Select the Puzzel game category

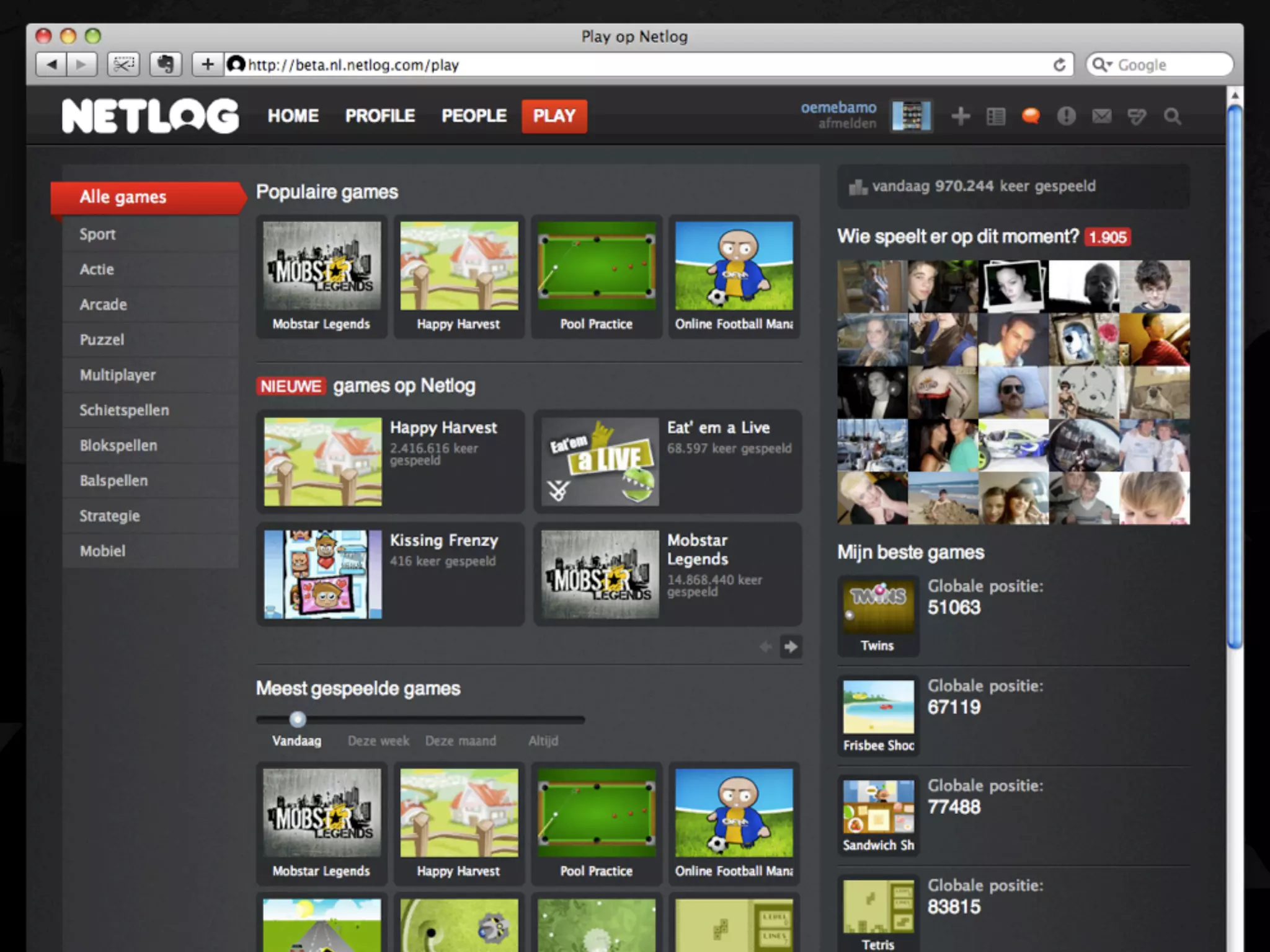pyautogui.click(x=102, y=340)
